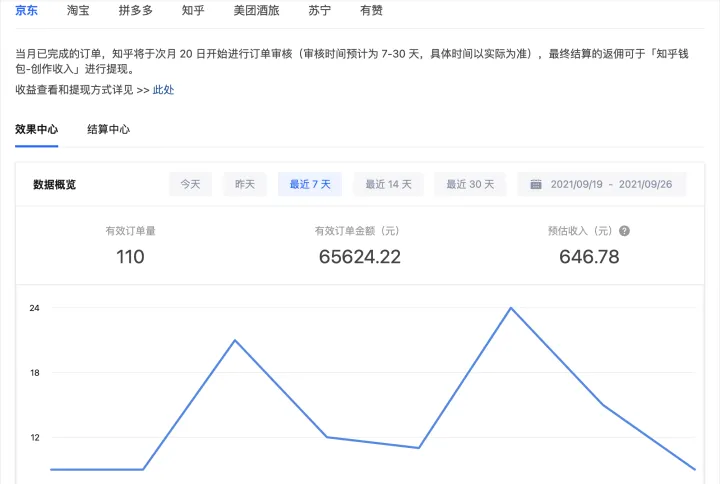This screenshot has width=720, height=484.
Task: Switch to the 苏宁 tab
Action: (x=320, y=10)
